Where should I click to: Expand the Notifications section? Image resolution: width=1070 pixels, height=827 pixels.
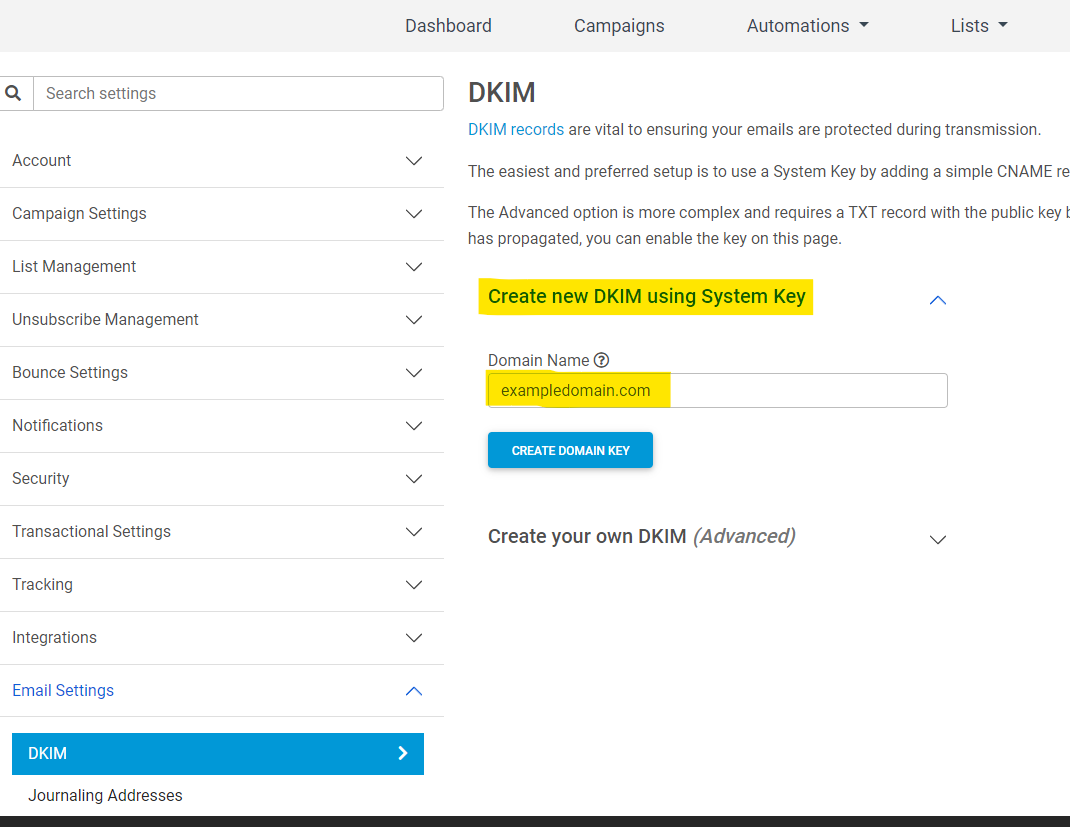point(414,426)
